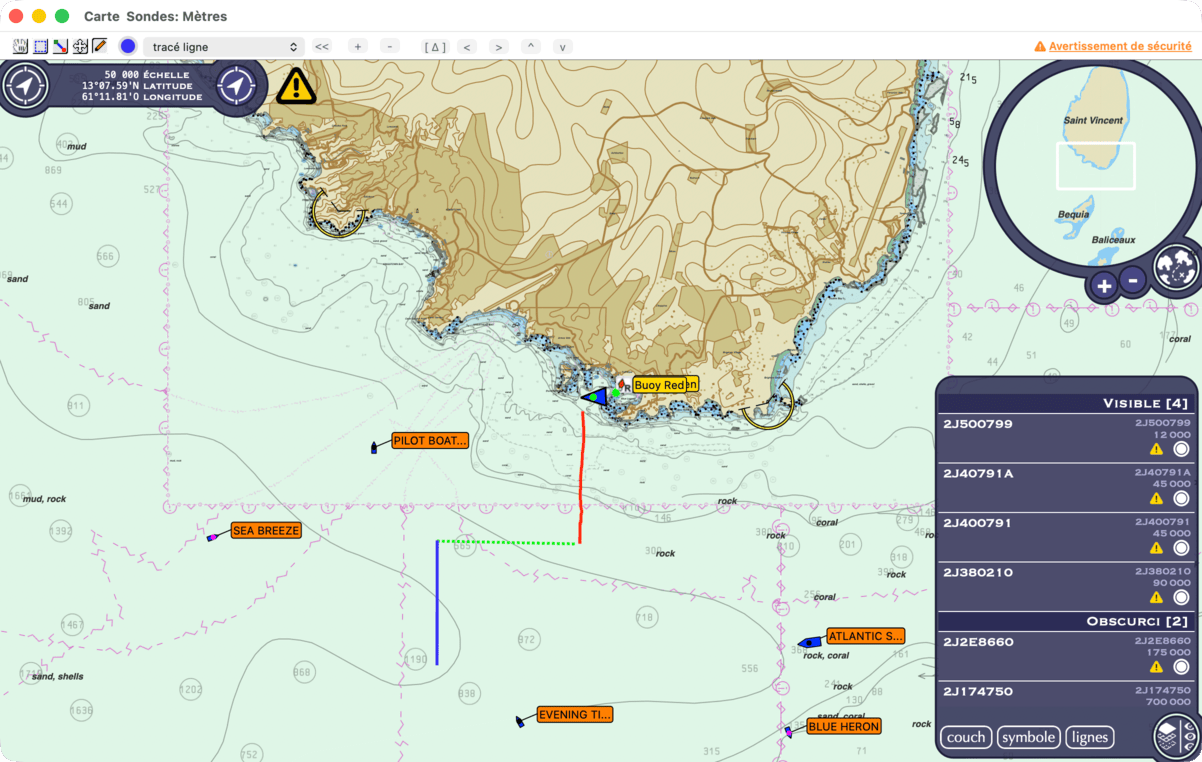Toggle the radio button for chart 2J40791A

pyautogui.click(x=1181, y=498)
